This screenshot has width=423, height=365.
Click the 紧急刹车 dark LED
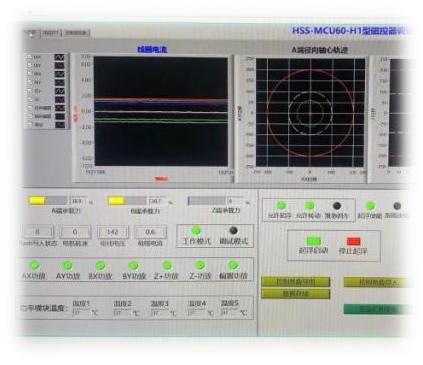(x=337, y=206)
